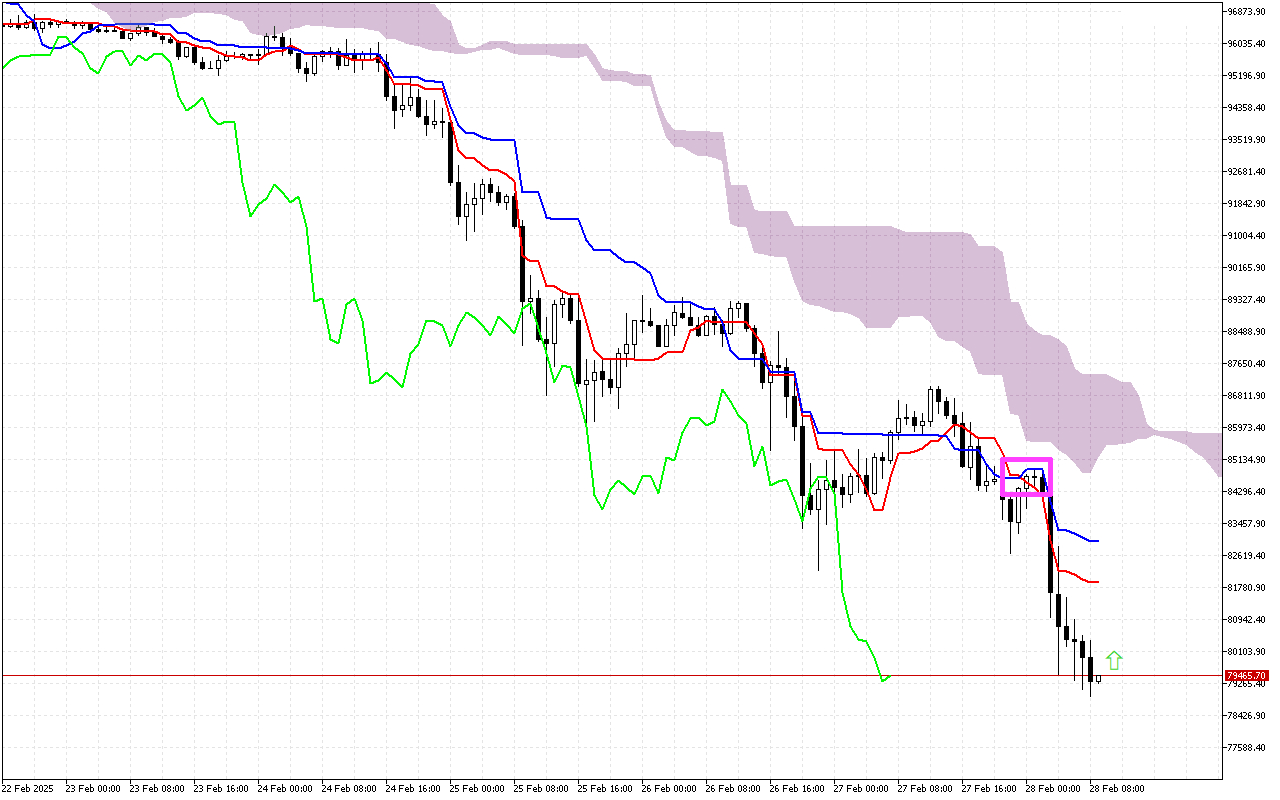Viewport: 1280px width, 800px height.
Task: Select the 27 Feb 00:00 time label
Action: (x=861, y=789)
